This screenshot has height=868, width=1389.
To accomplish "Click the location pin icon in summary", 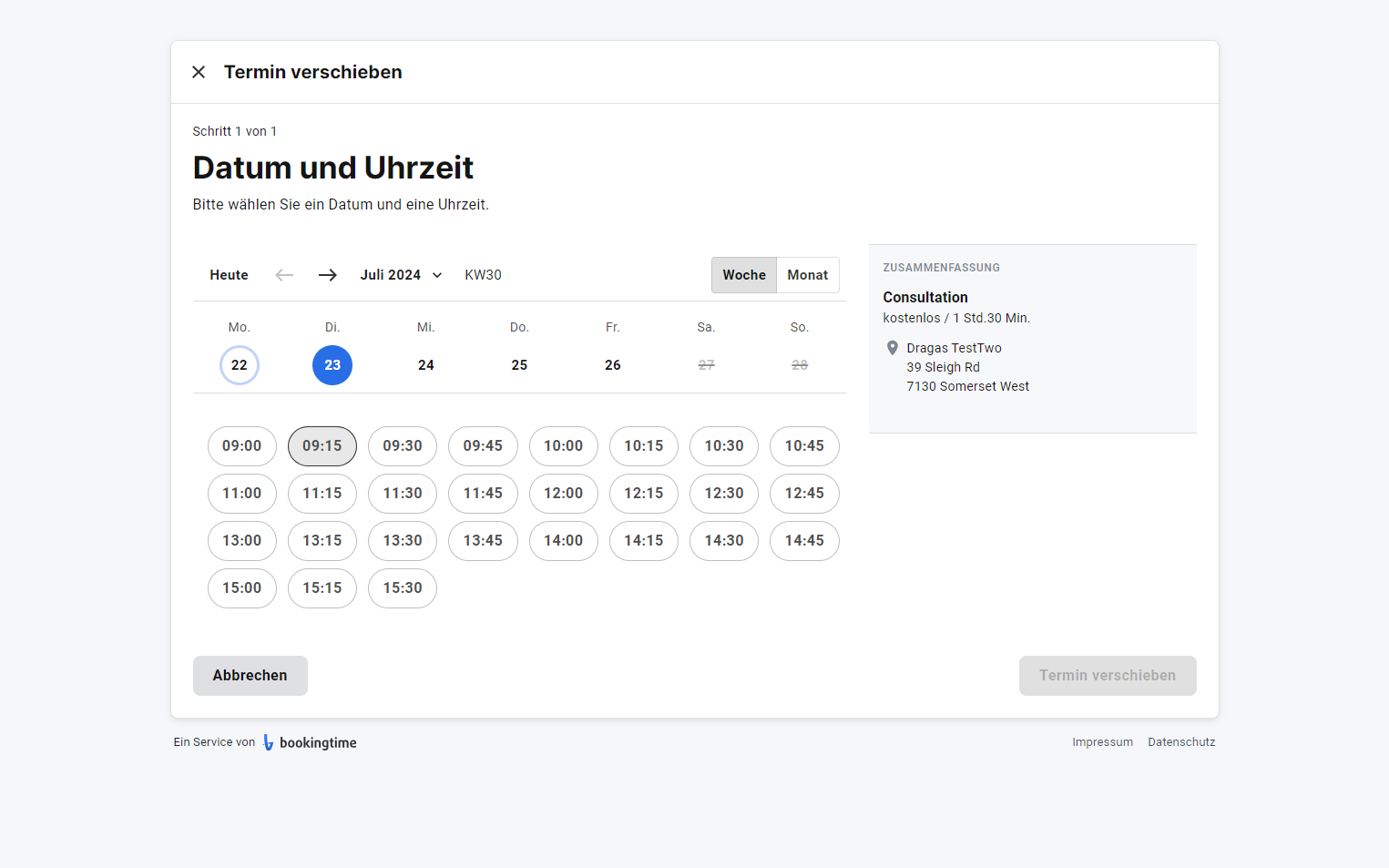I will coord(893,348).
